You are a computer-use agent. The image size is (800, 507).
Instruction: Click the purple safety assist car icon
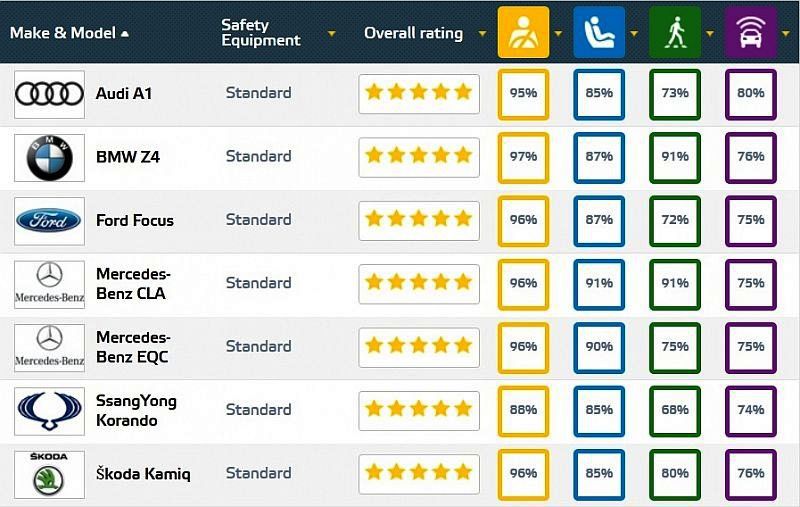(751, 32)
